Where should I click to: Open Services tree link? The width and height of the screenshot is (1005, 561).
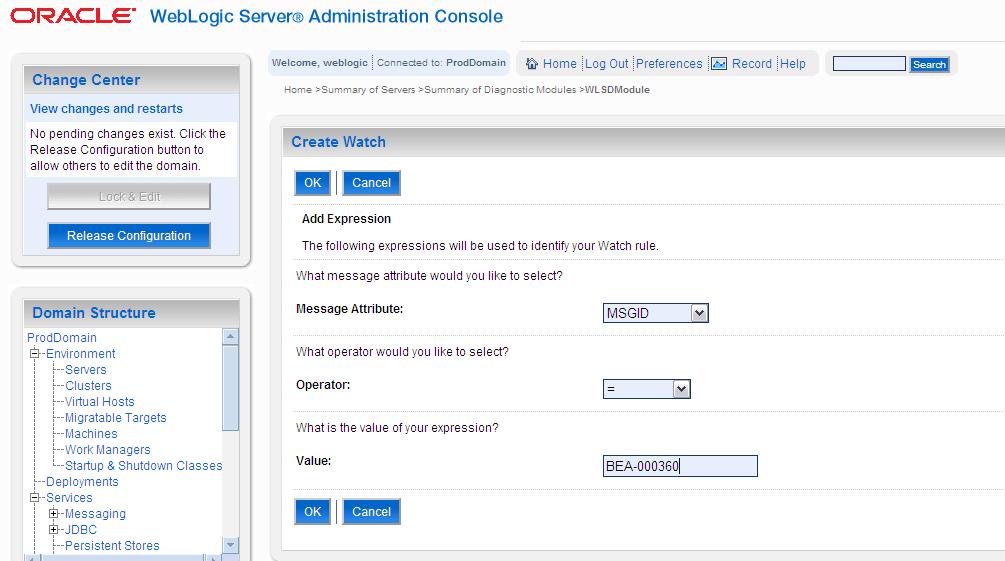click(69, 498)
